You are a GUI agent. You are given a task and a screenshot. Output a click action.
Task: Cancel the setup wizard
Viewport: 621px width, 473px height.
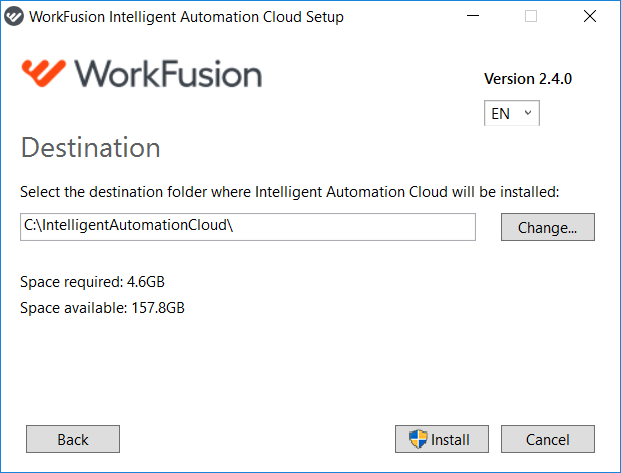[x=548, y=439]
